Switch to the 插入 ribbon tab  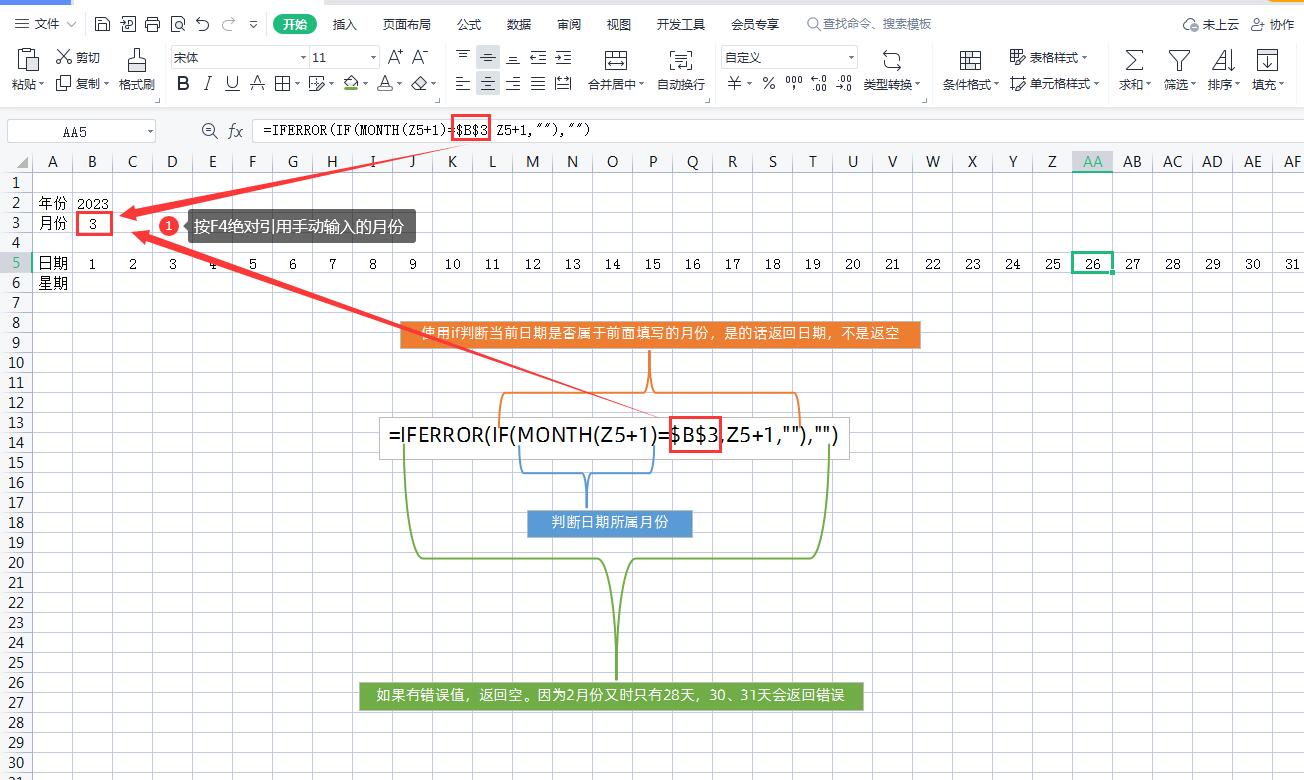tap(344, 24)
